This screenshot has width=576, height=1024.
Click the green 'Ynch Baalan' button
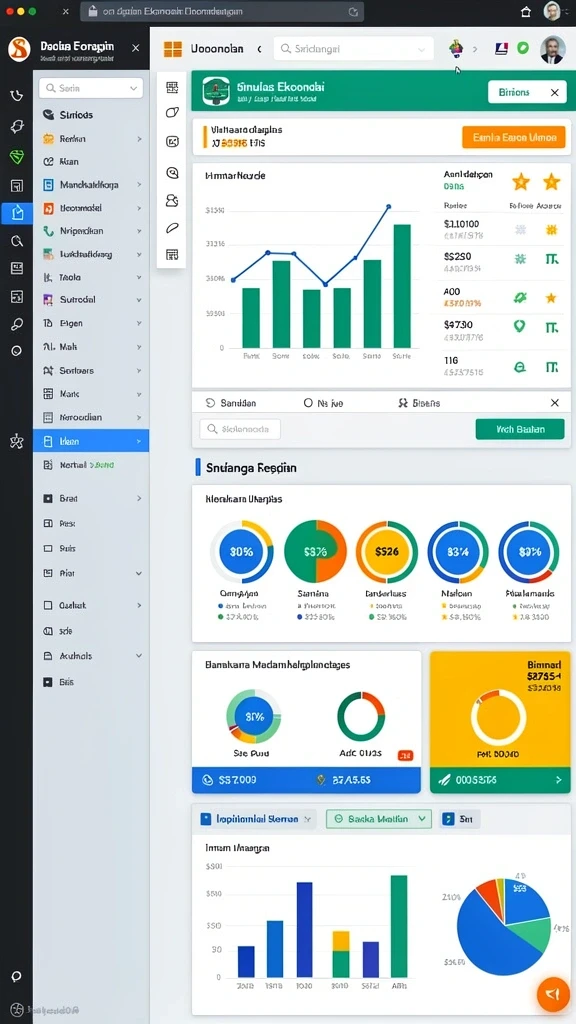pos(520,429)
